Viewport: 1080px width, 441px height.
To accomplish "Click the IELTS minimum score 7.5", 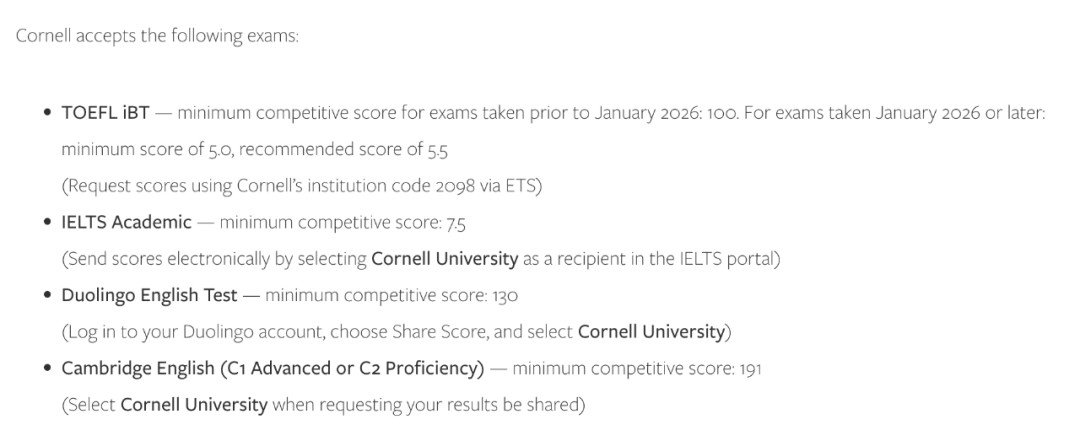I will point(455,222).
